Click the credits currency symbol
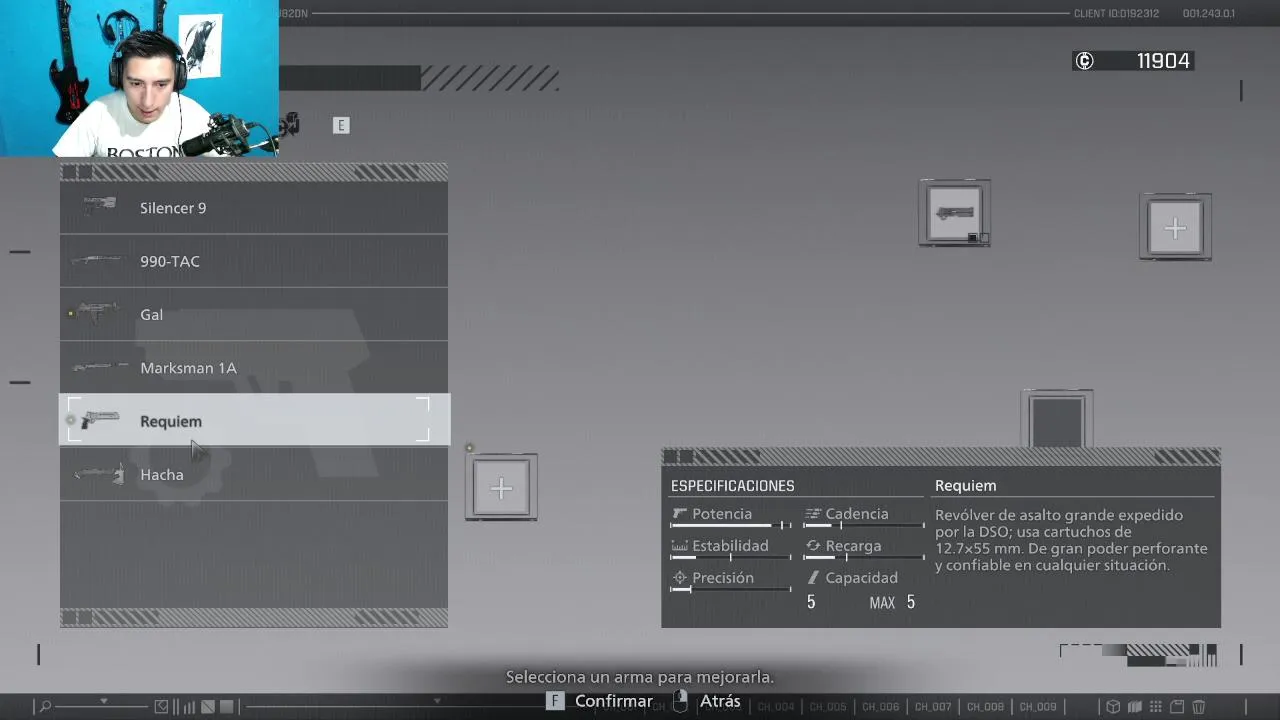Viewport: 1280px width, 720px height. pyautogui.click(x=1084, y=61)
